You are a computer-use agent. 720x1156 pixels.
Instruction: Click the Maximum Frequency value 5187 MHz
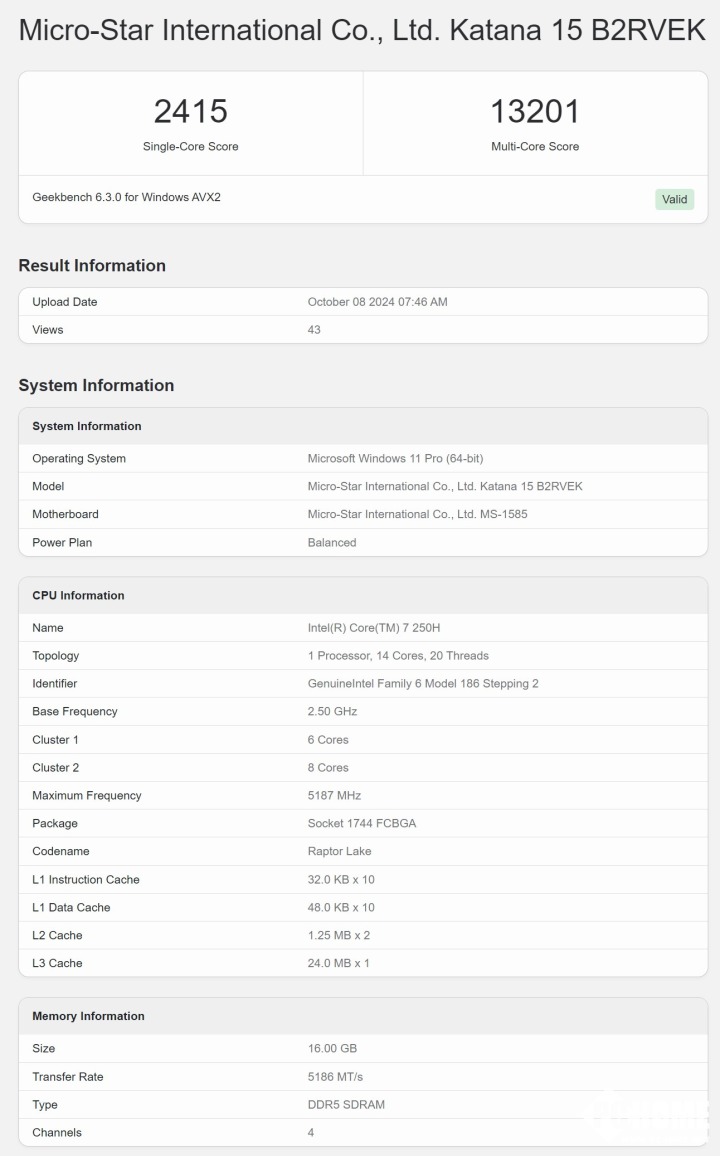click(x=334, y=796)
